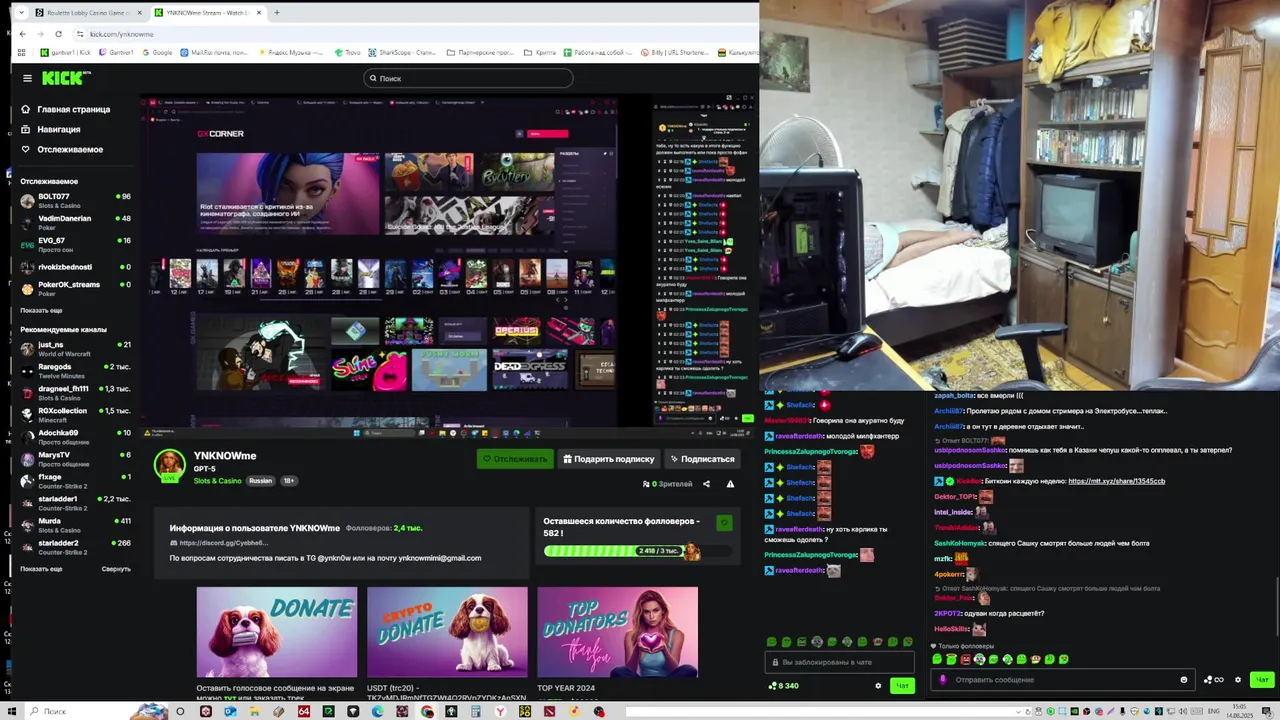Viewport: 1280px width, 720px height.
Task: Click the Отслеживать follow button
Action: pyautogui.click(x=514, y=459)
